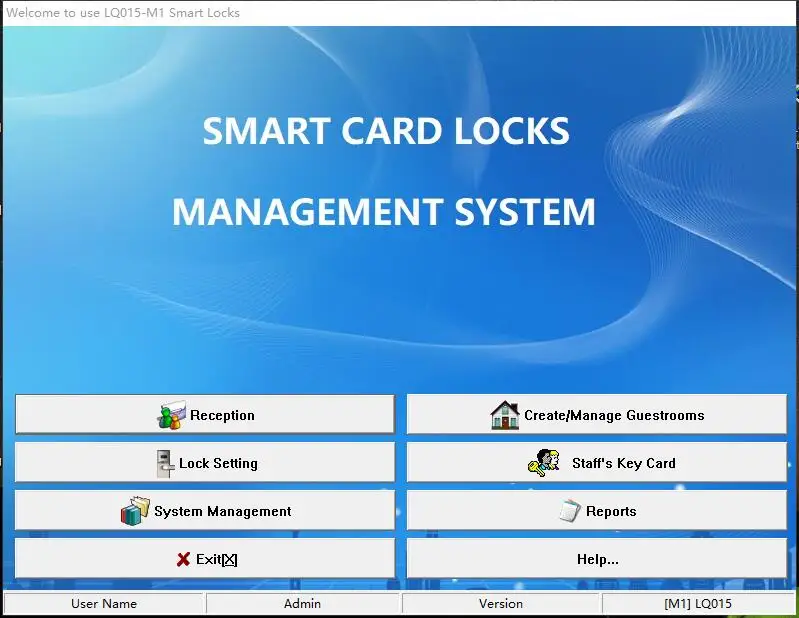Select the [M1] LQ015 version cell
The image size is (799, 618).
(x=697, y=603)
